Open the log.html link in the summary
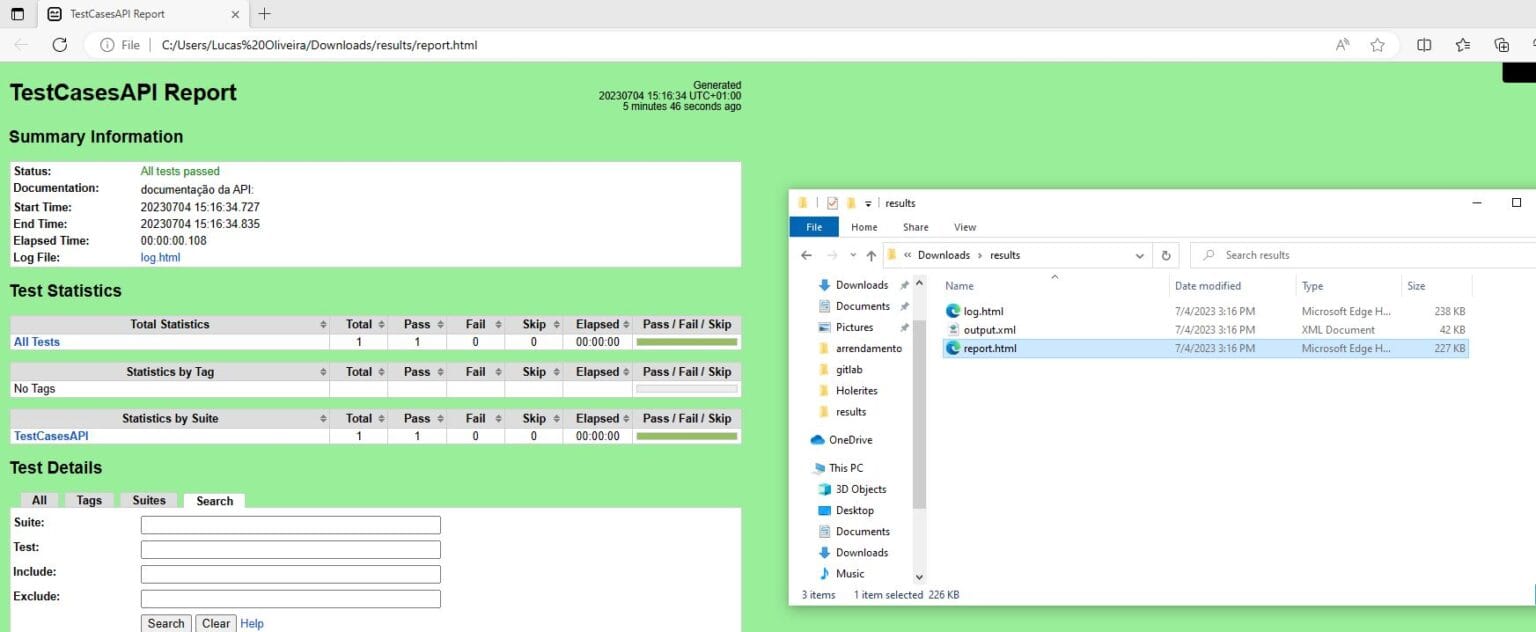Viewport: 1536px width, 632px height. 160,257
